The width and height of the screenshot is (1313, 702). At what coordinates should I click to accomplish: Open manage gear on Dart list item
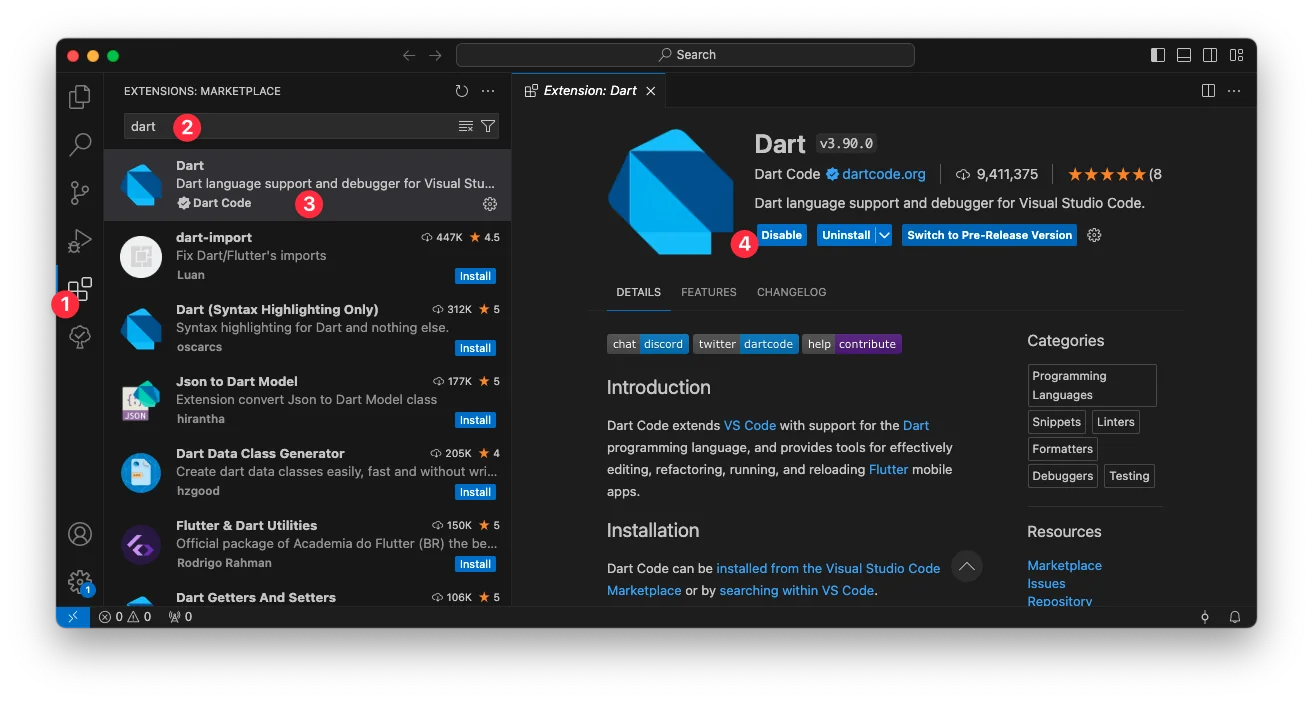[x=490, y=204]
